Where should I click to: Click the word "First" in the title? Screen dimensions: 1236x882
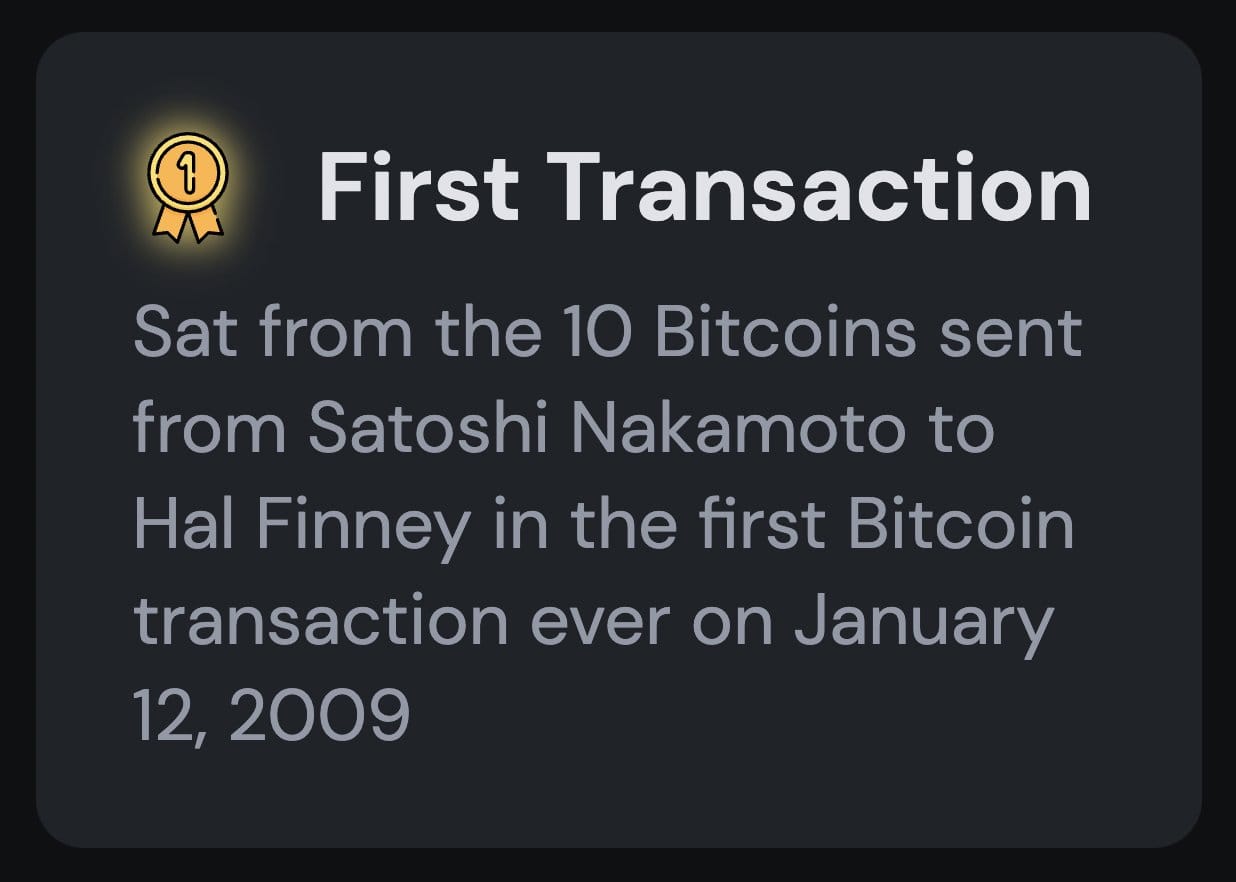click(x=418, y=189)
